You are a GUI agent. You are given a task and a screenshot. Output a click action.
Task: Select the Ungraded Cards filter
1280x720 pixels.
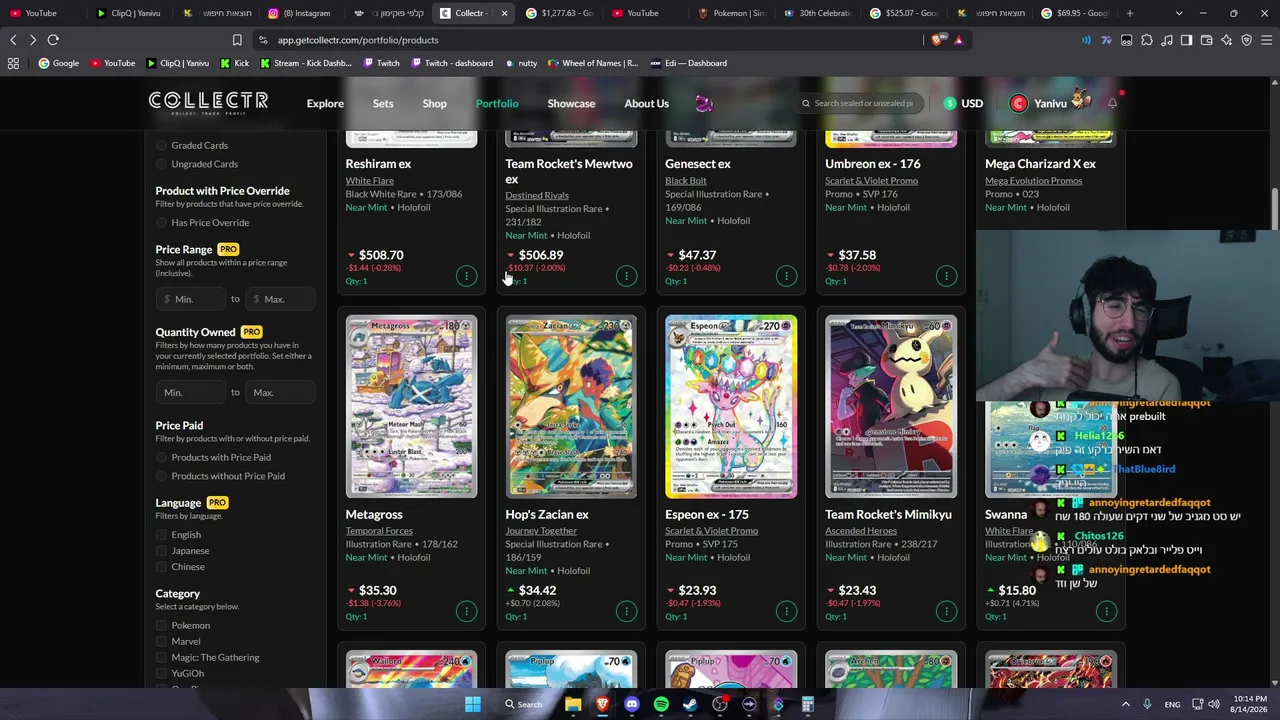pyautogui.click(x=161, y=164)
